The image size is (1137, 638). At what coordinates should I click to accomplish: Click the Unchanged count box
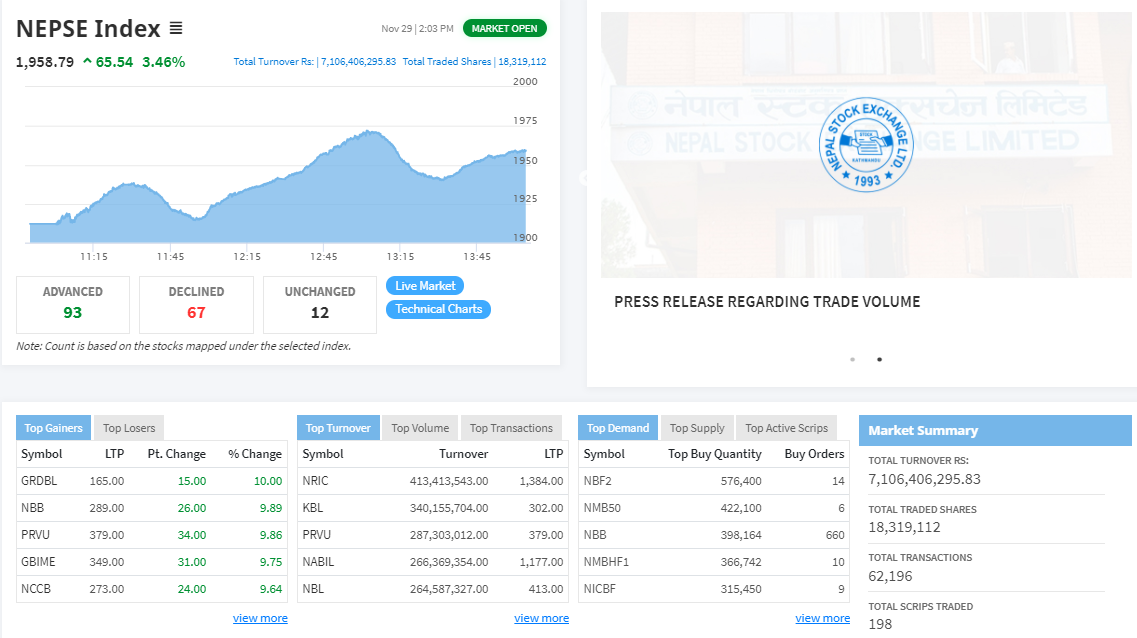320,304
